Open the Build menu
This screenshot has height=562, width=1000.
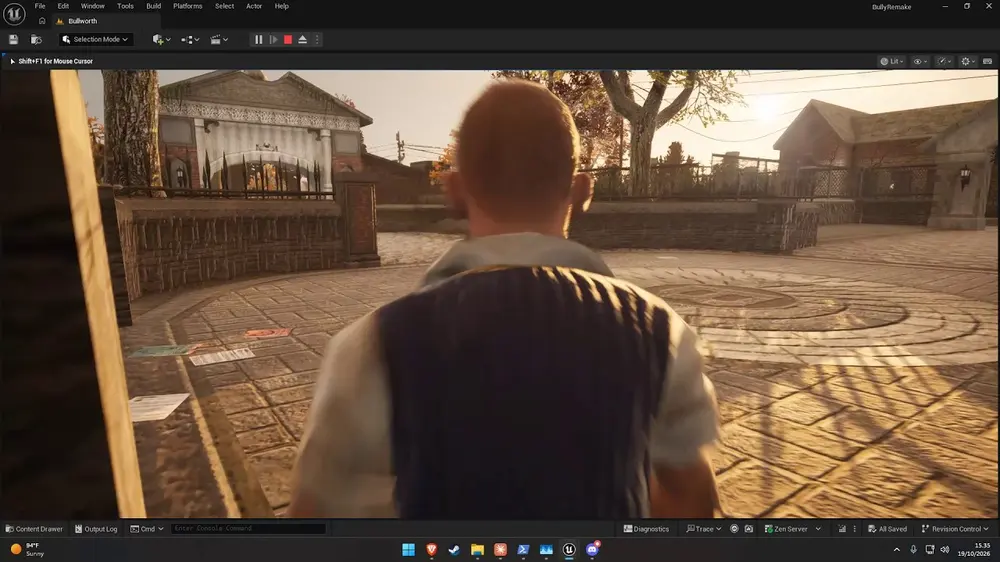(154, 6)
